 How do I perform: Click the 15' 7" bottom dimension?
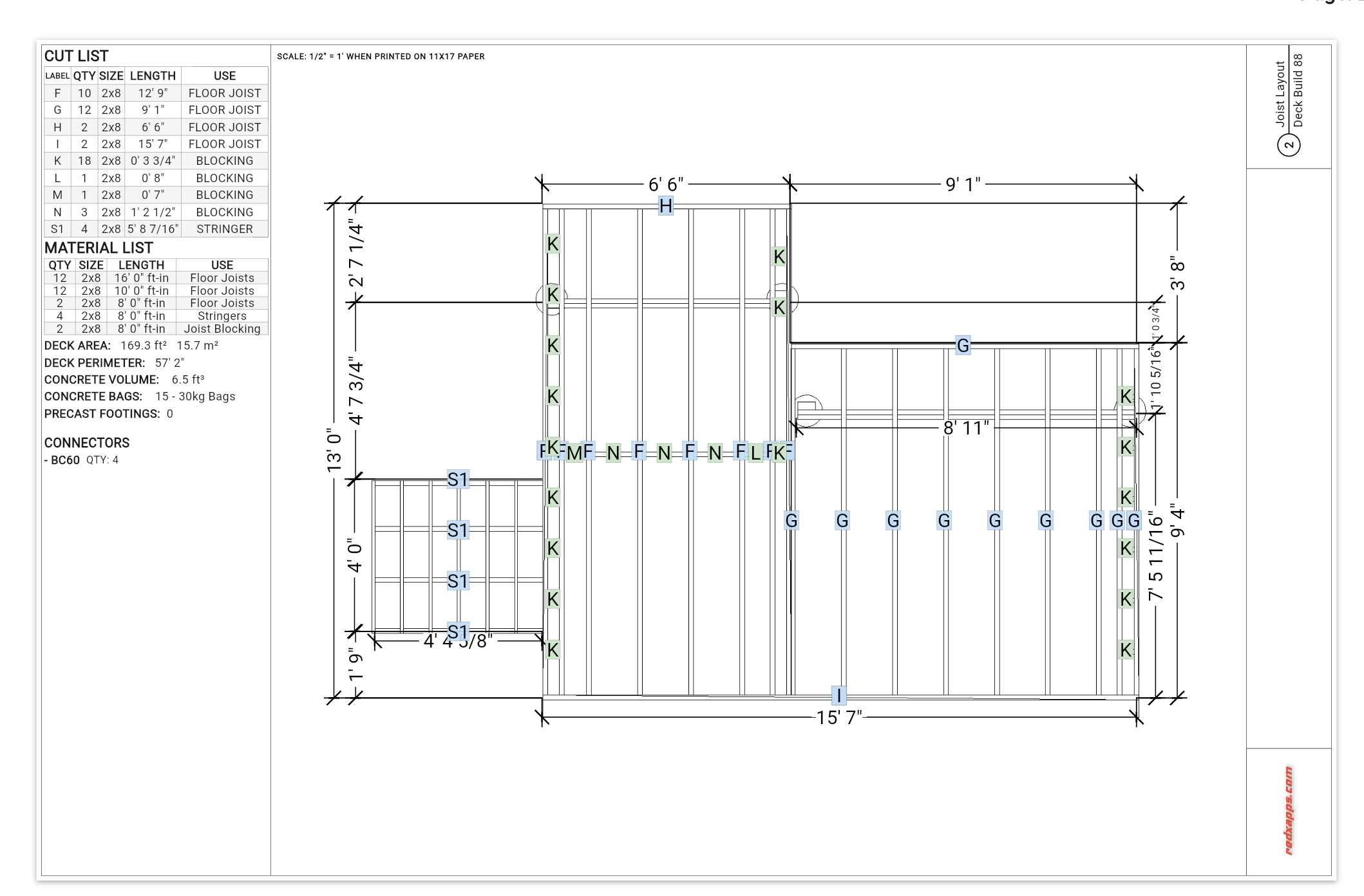click(839, 718)
